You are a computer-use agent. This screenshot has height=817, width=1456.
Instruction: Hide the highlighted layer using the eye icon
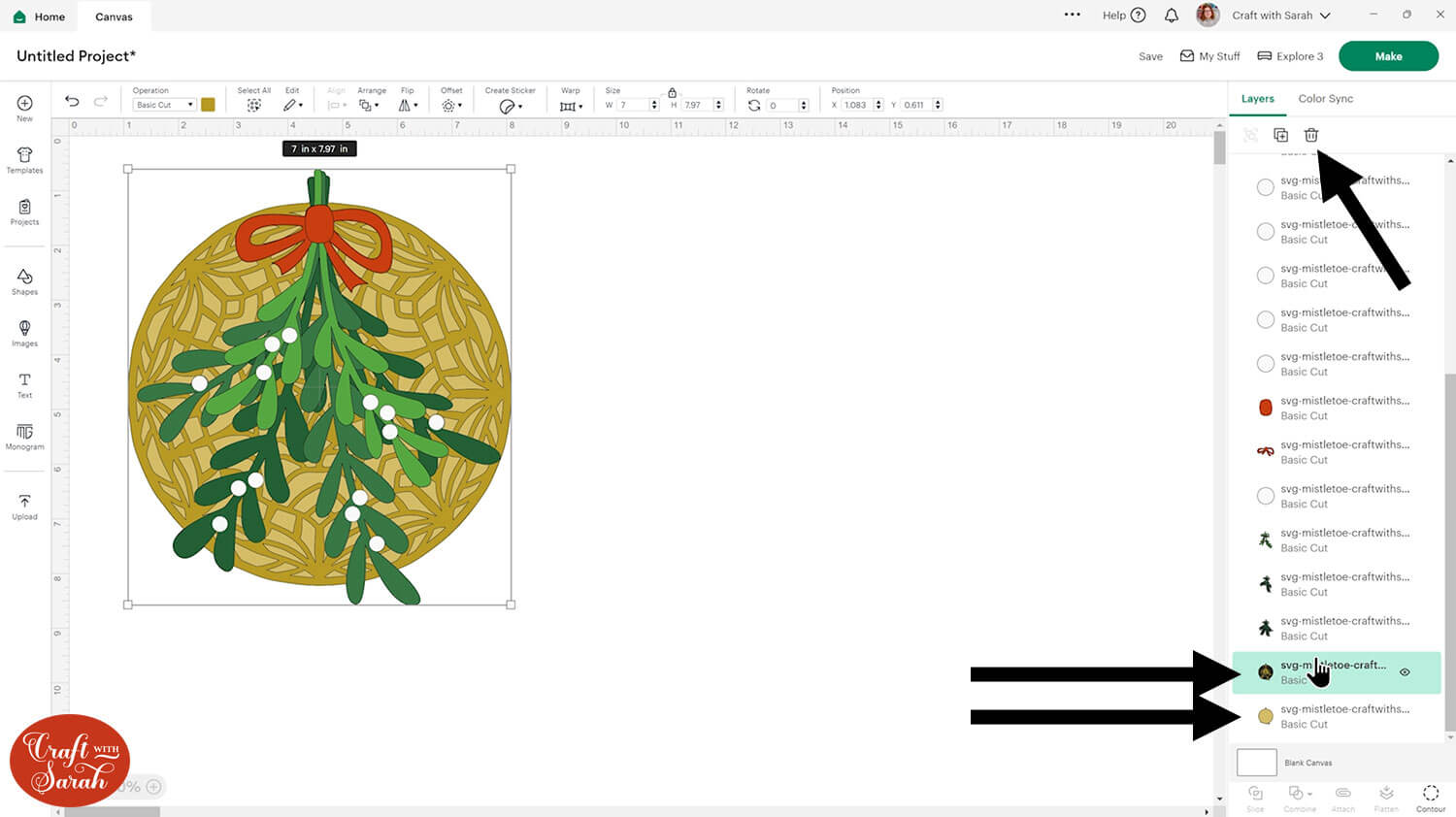[1405, 671]
